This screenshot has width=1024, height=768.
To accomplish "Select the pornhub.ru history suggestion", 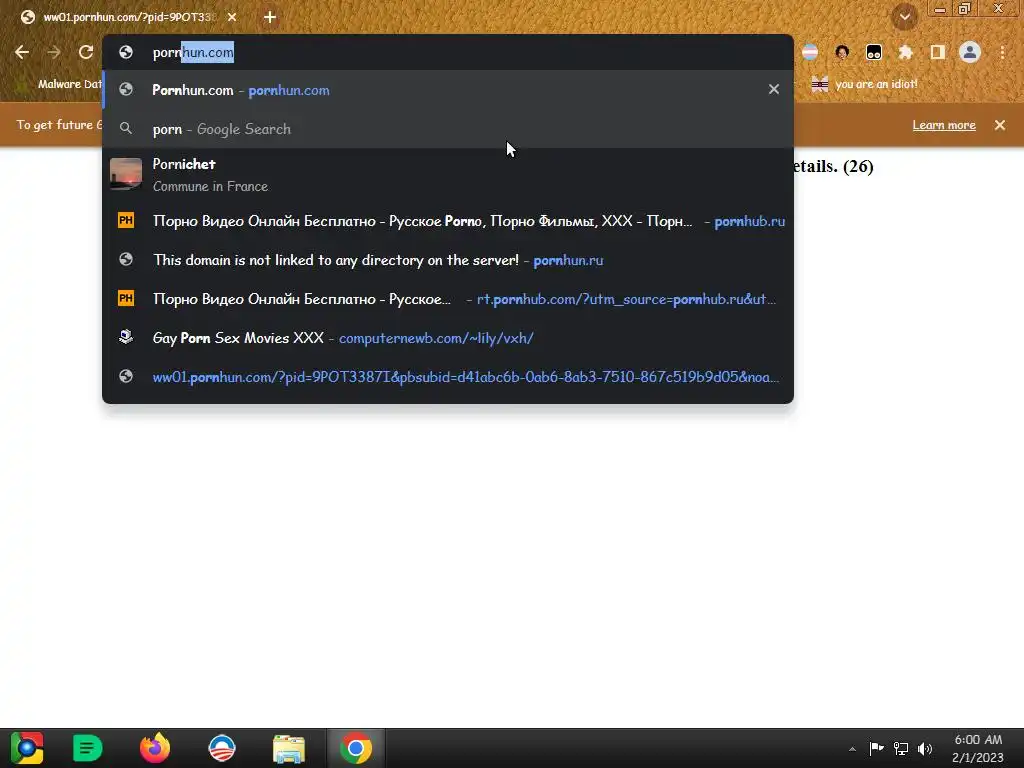I will (448, 221).
